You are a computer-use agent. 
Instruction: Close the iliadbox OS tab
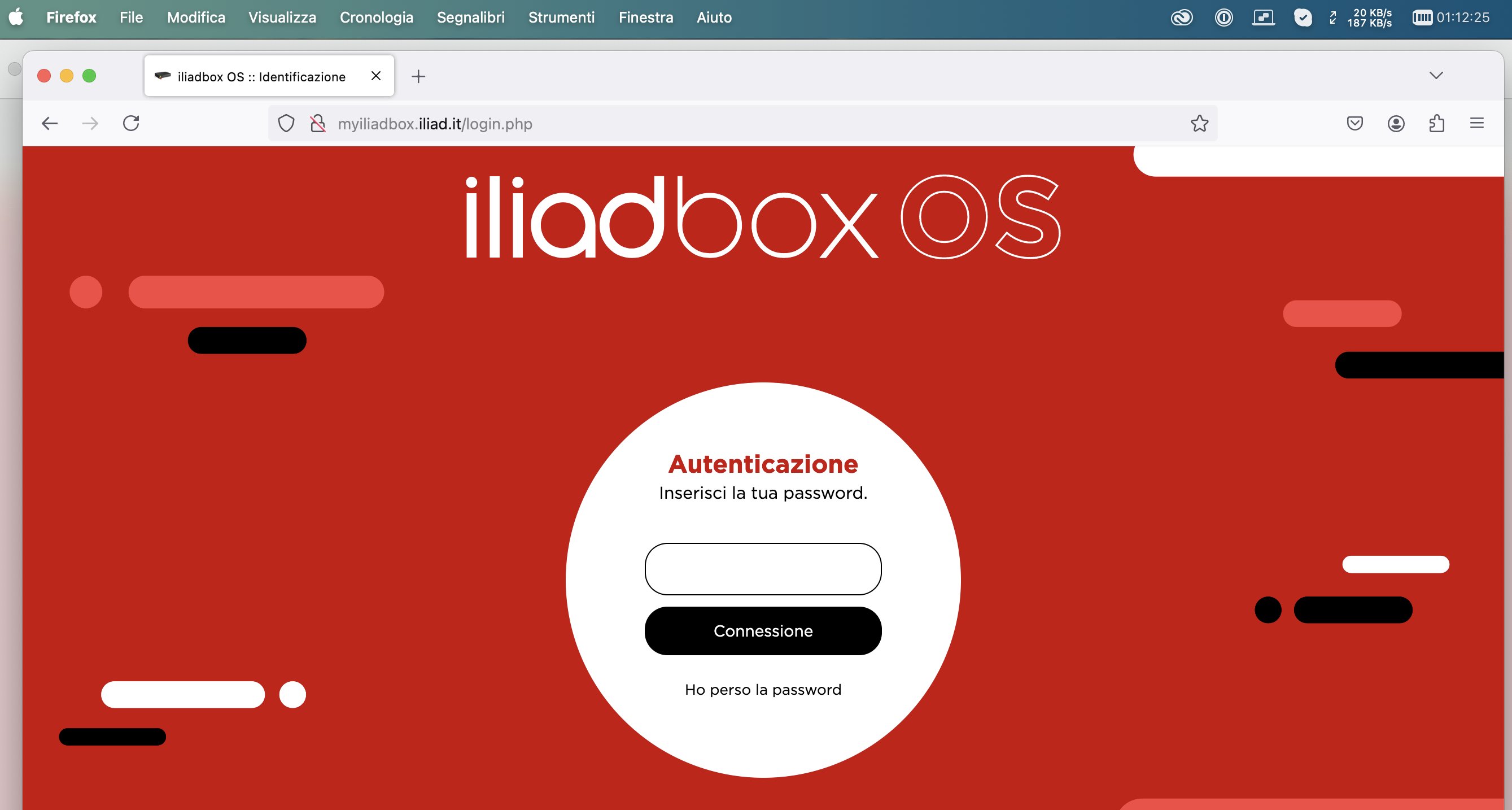point(376,76)
